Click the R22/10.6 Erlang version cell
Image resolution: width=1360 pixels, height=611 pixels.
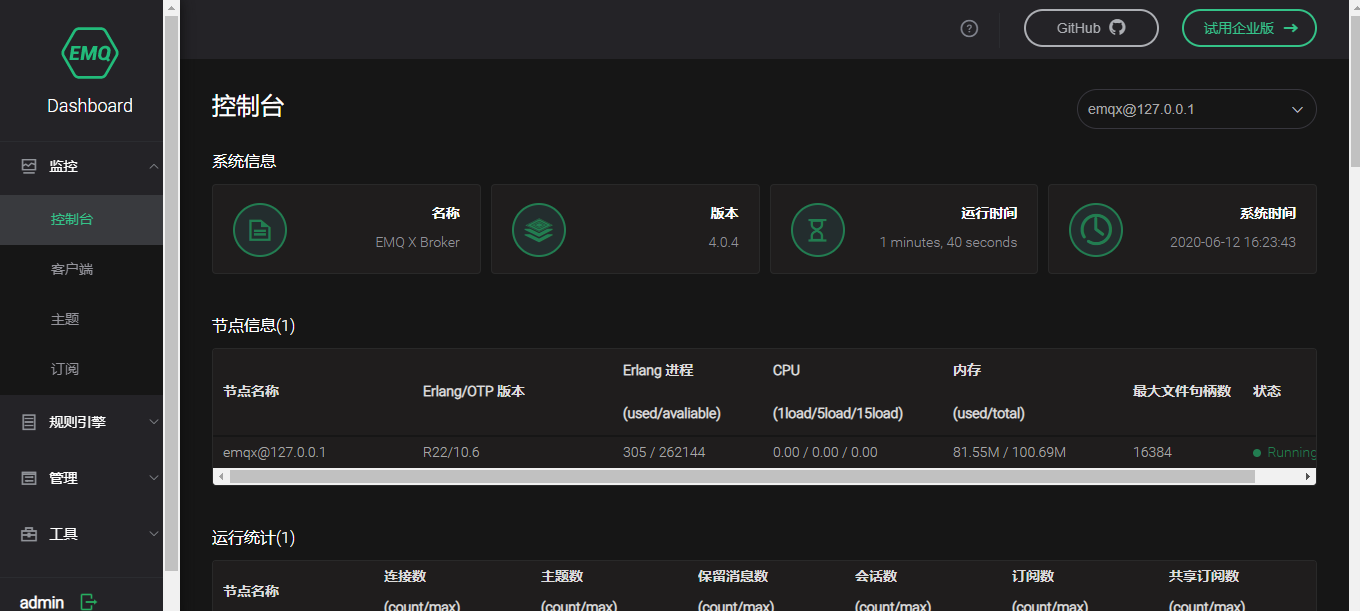pyautogui.click(x=451, y=452)
